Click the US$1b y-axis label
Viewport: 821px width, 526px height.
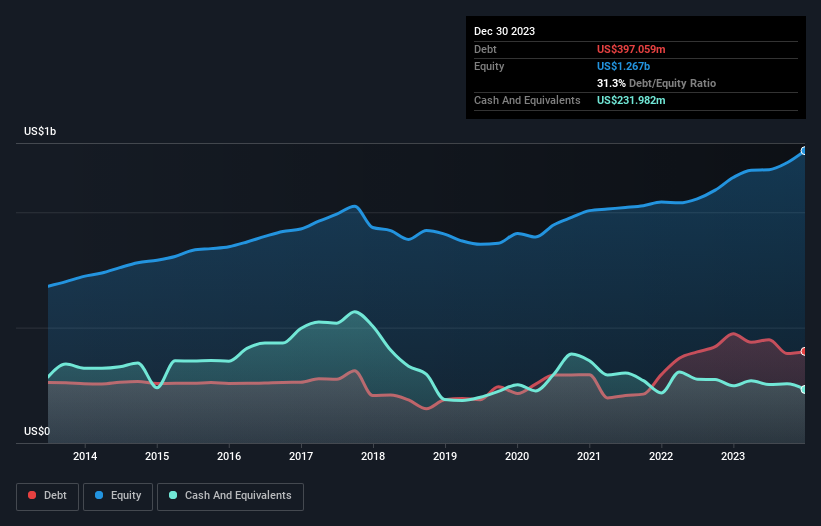tap(40, 131)
